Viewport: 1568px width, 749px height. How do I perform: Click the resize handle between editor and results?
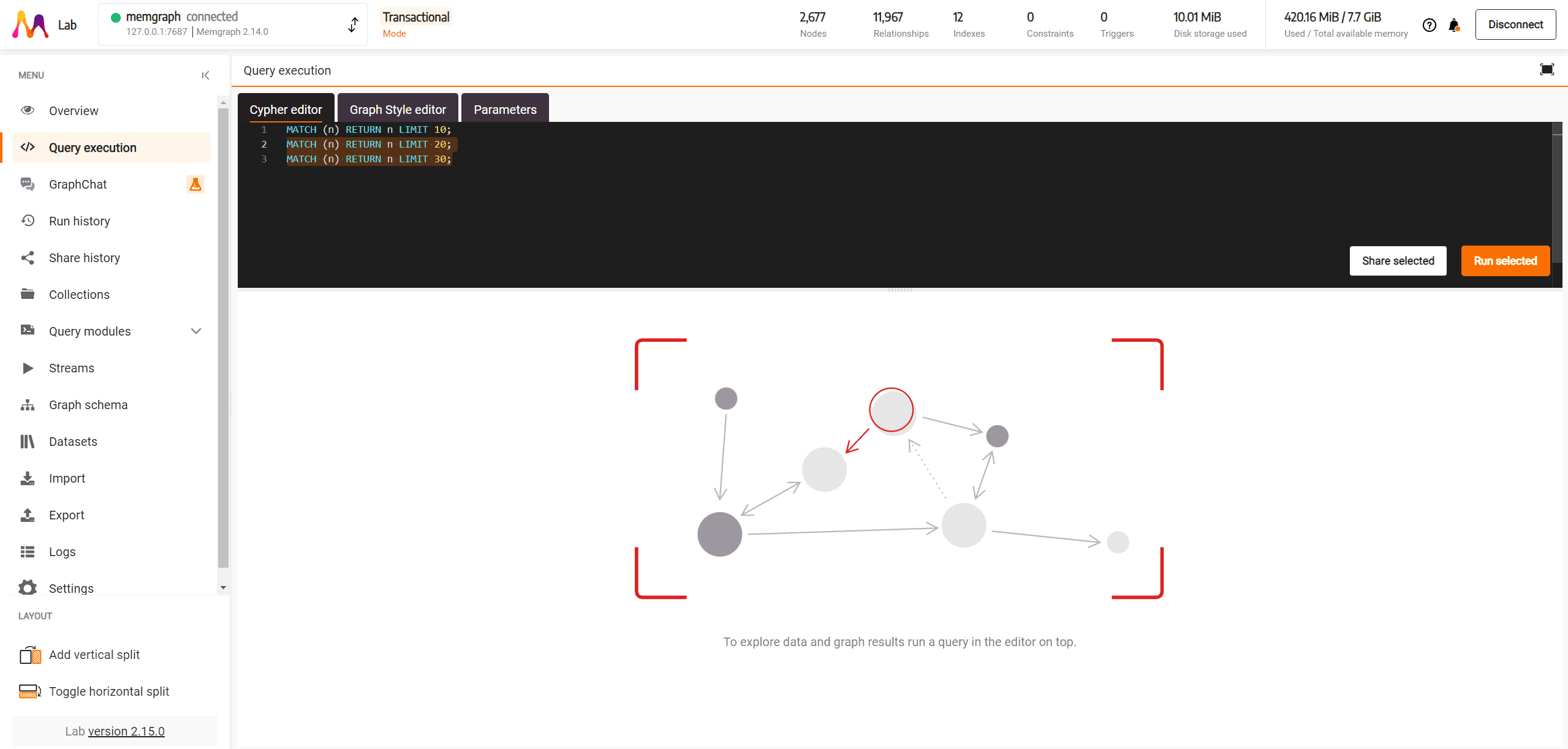pos(900,290)
